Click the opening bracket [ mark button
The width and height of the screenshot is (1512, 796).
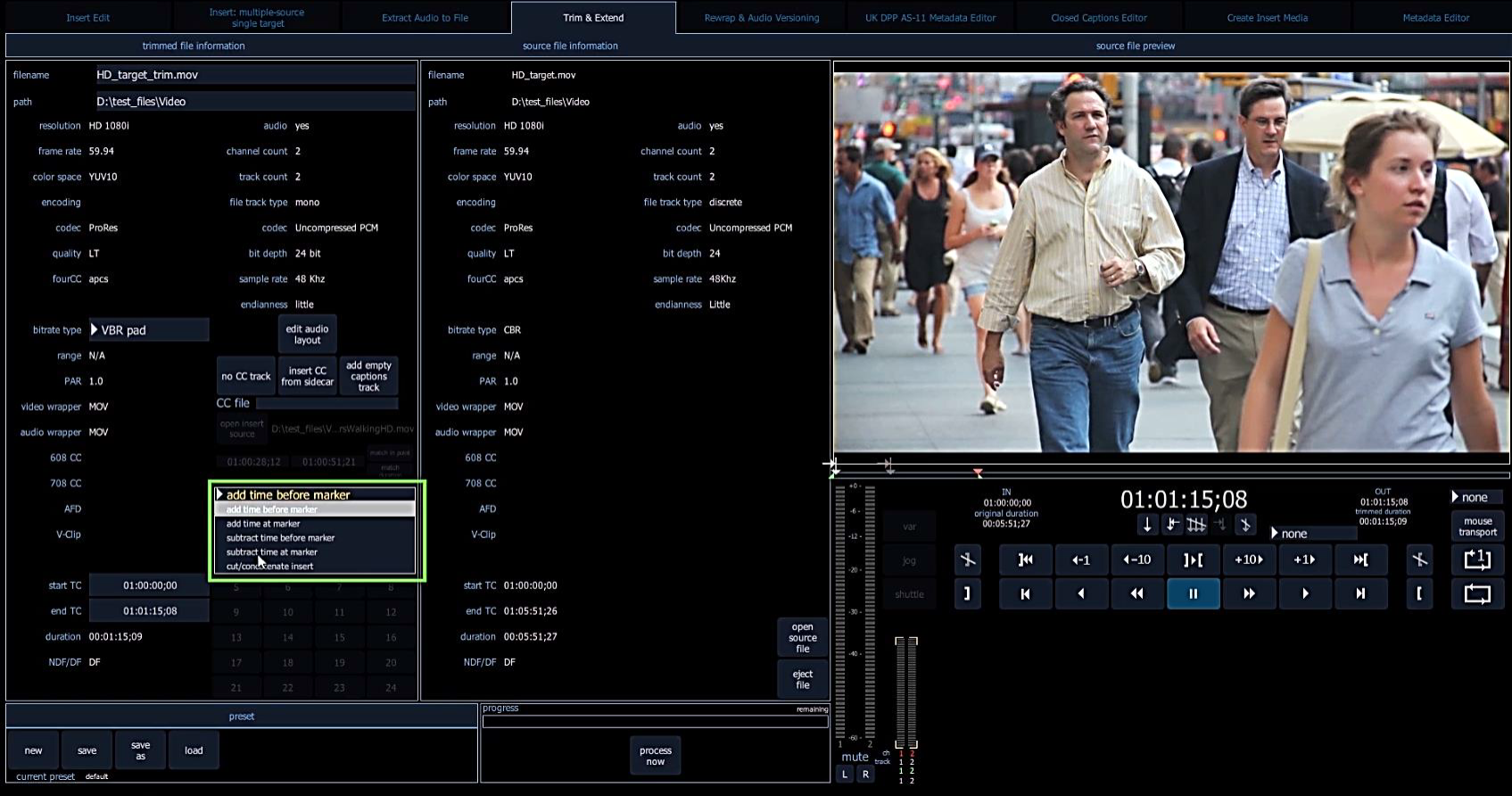coord(1419,593)
